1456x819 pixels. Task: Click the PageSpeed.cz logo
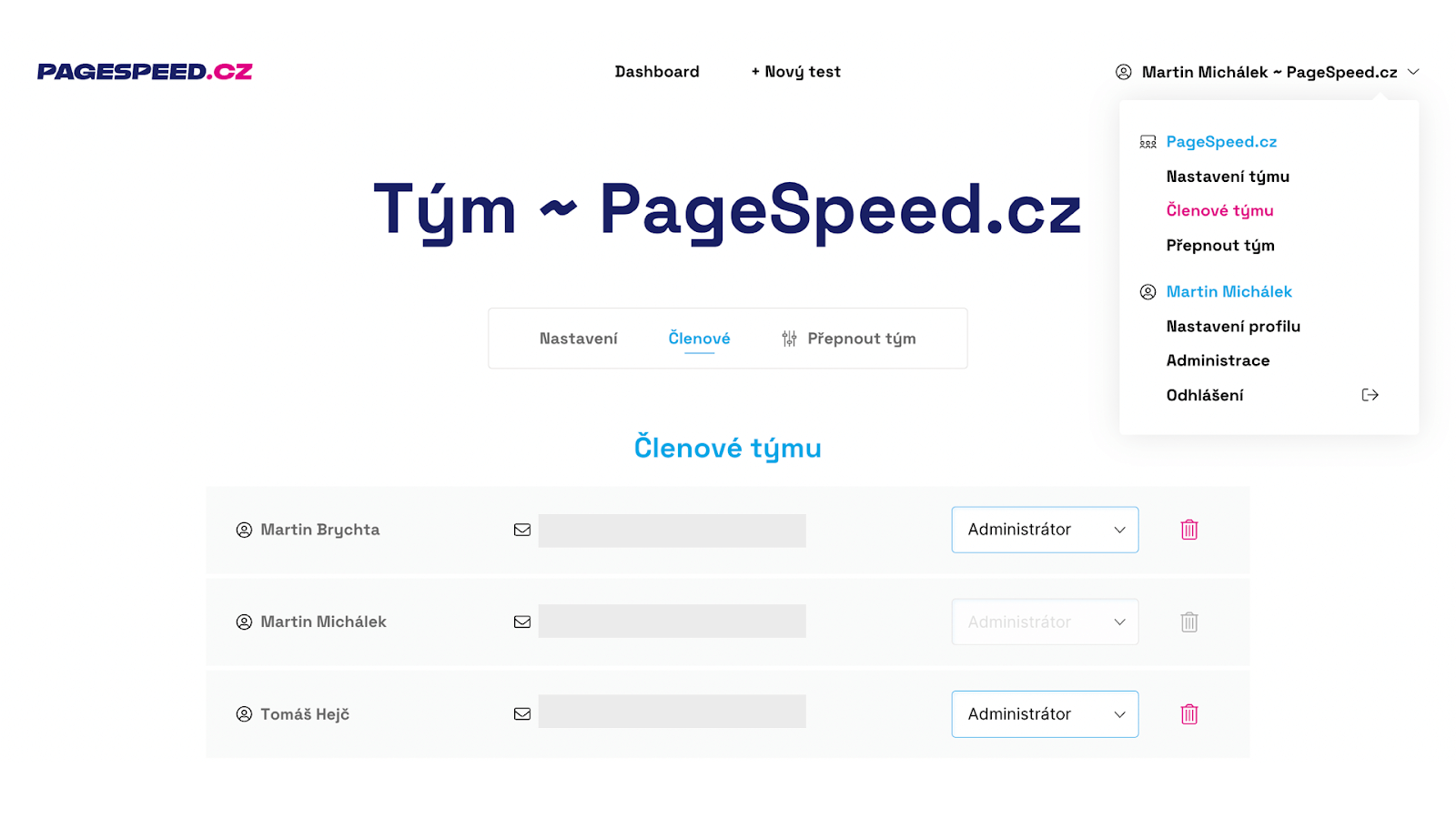[145, 72]
